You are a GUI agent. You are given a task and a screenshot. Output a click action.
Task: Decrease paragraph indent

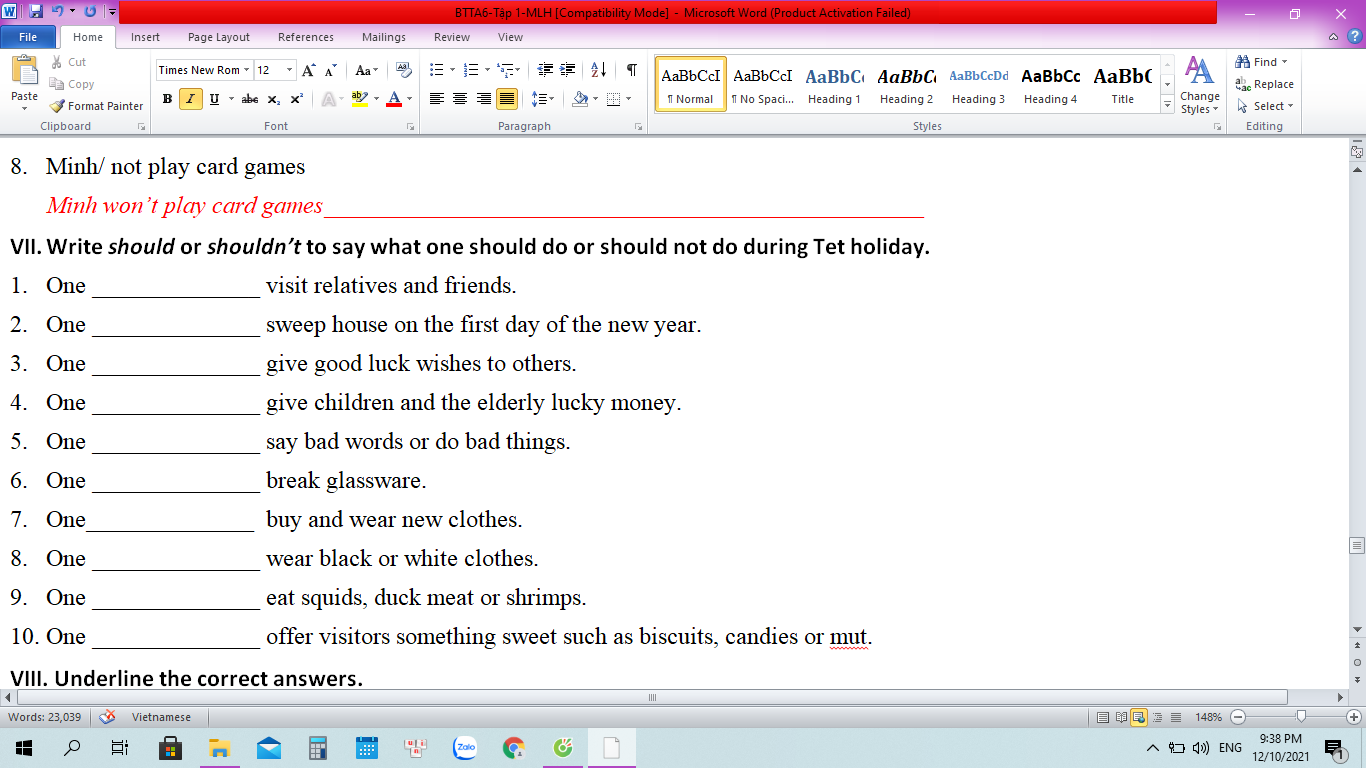click(545, 70)
